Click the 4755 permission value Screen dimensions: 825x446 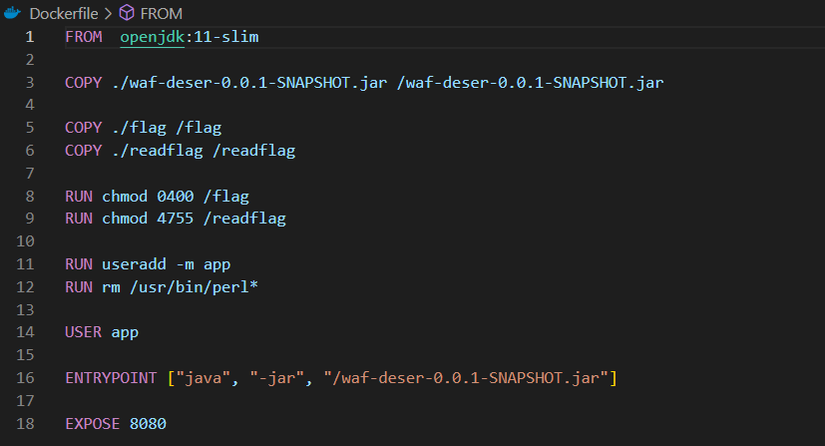175,218
